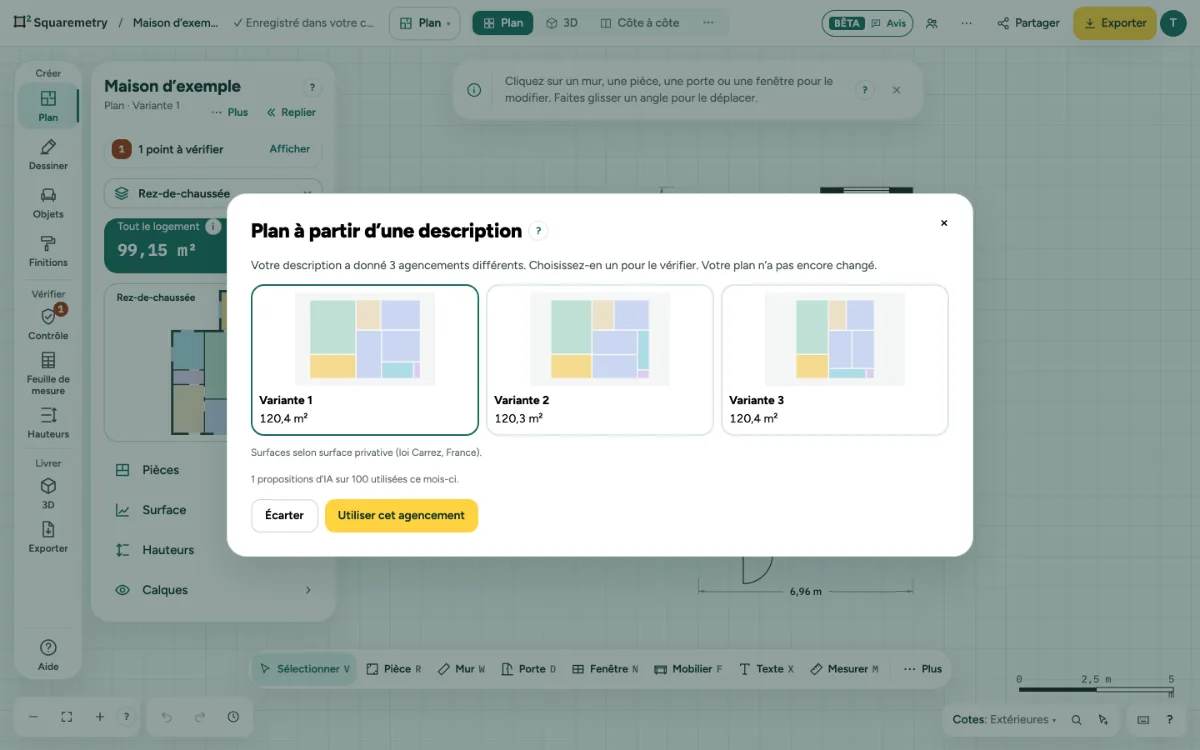
Task: Click the Écarter button
Action: pyautogui.click(x=284, y=516)
